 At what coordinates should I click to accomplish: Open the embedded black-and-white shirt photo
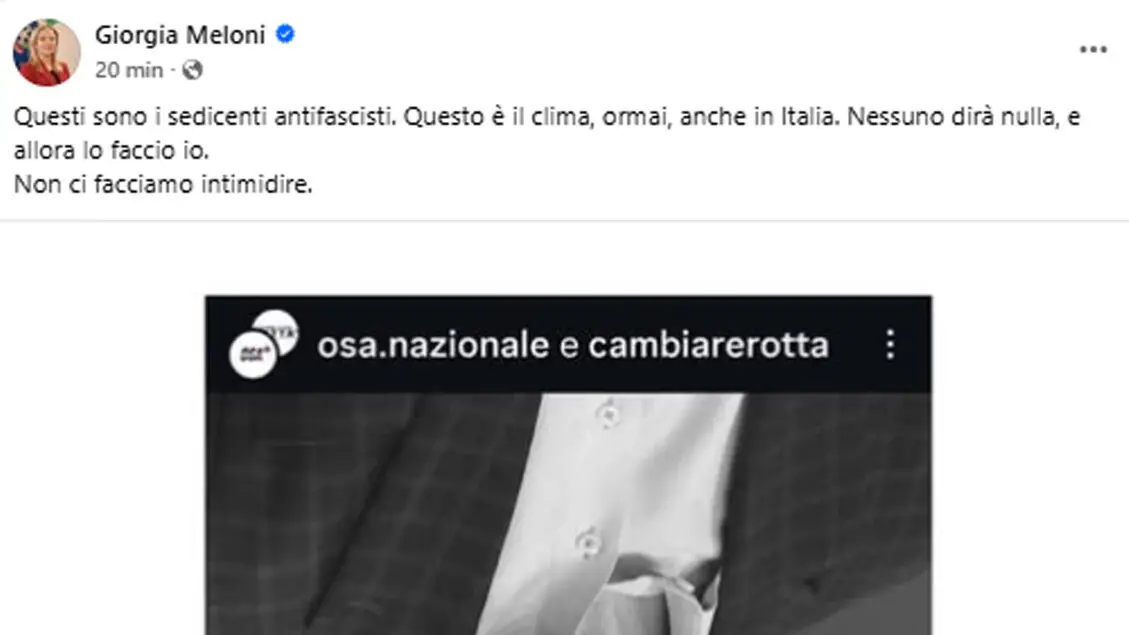tap(568, 514)
